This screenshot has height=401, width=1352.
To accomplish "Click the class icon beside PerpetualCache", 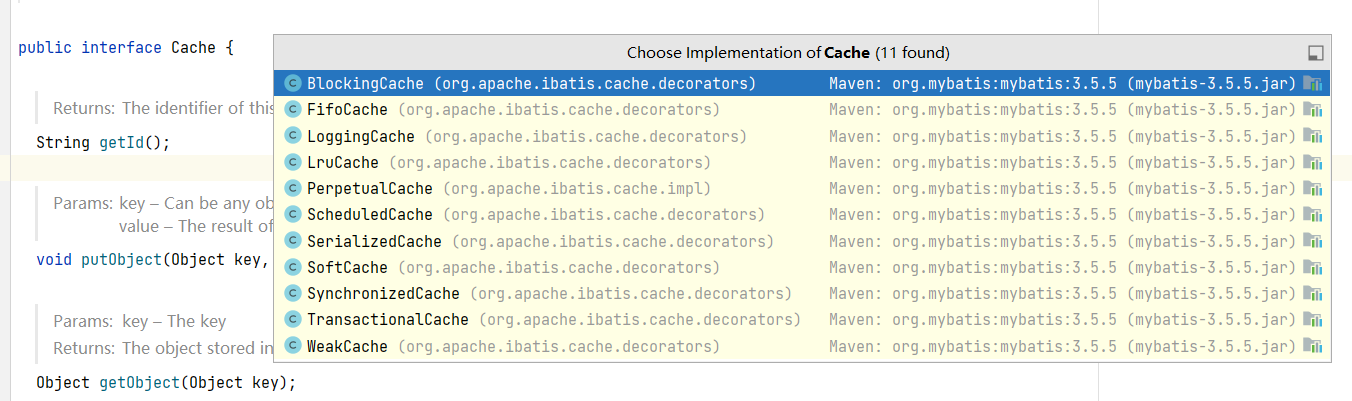I will (293, 188).
